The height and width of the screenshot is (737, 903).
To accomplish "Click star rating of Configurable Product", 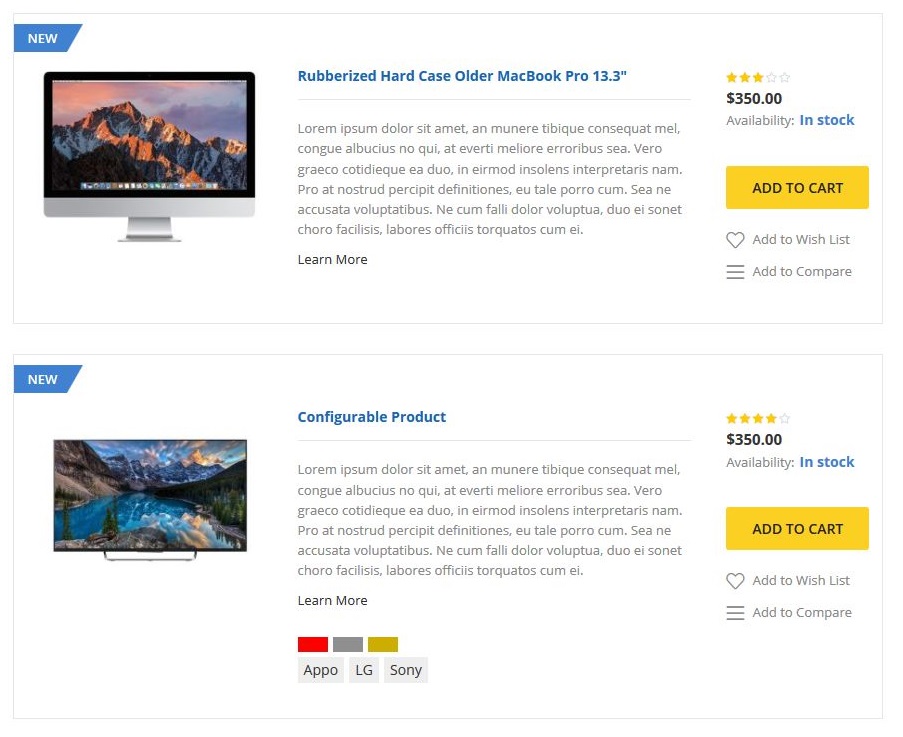I will pyautogui.click(x=758, y=418).
